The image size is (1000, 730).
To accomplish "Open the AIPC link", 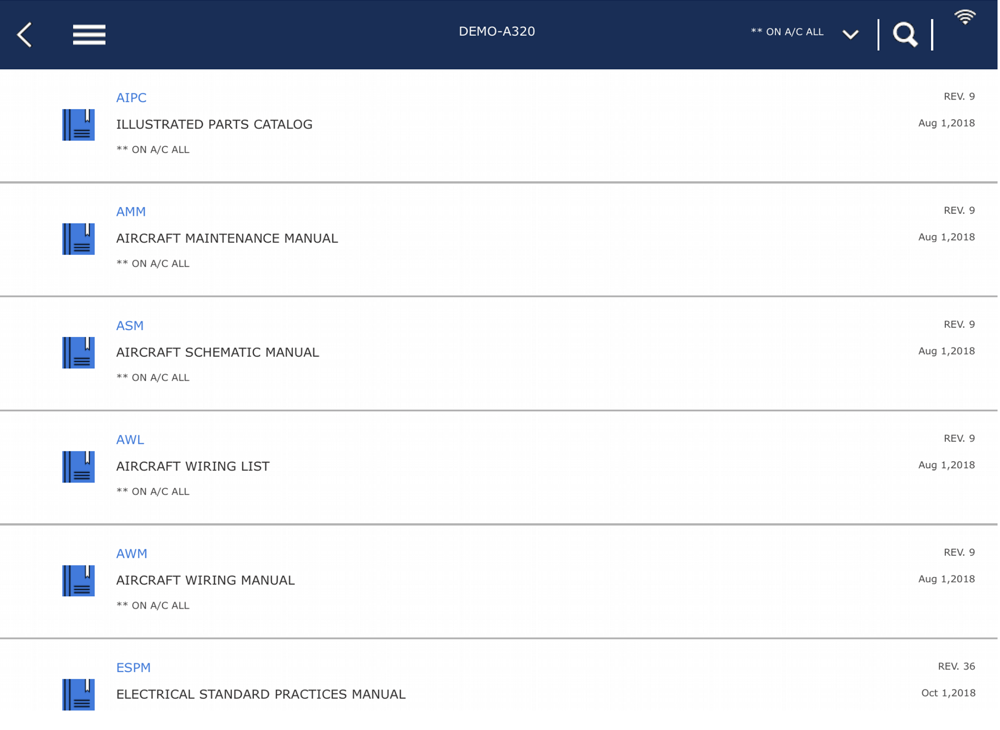I will pyautogui.click(x=131, y=98).
